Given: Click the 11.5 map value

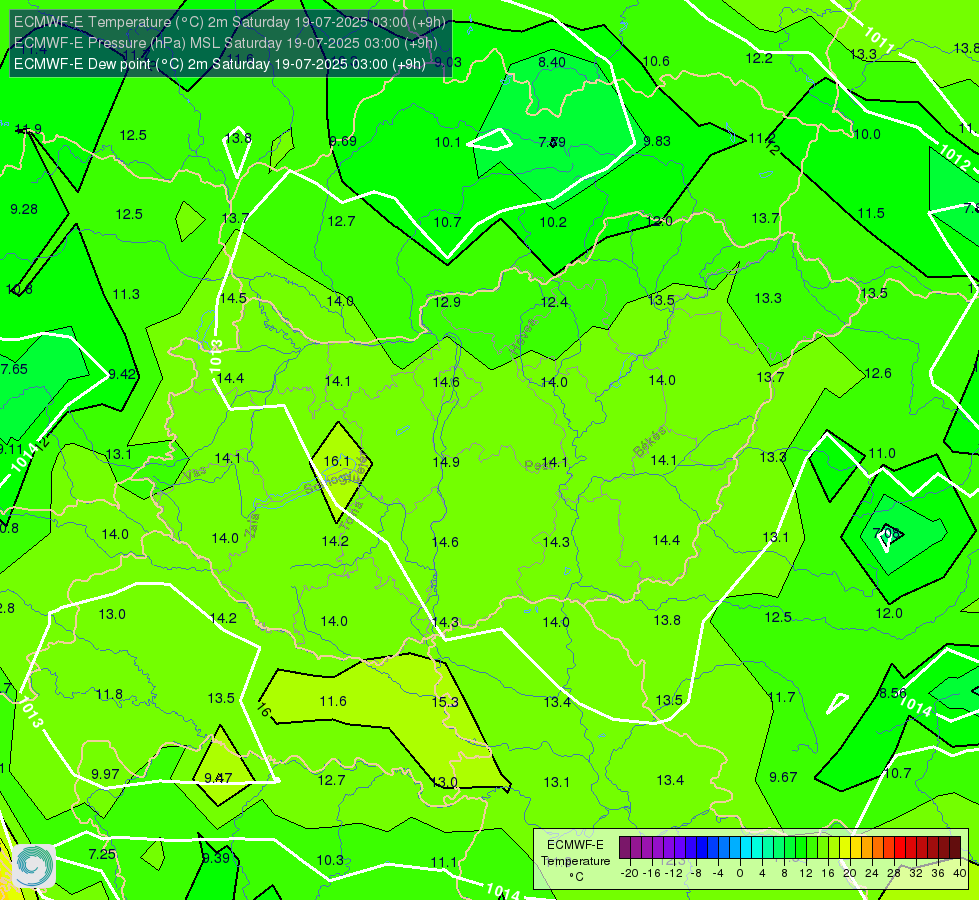Looking at the screenshot, I should (x=871, y=214).
